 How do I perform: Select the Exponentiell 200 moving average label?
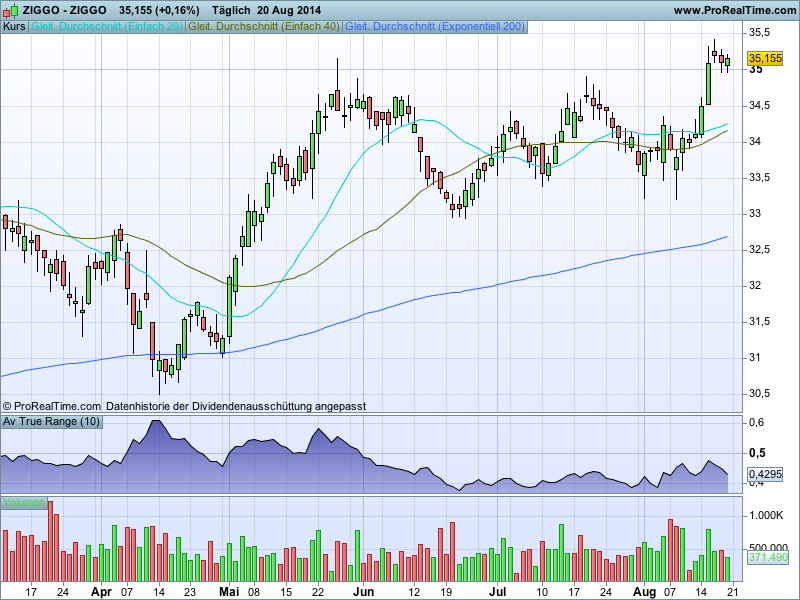coord(435,27)
